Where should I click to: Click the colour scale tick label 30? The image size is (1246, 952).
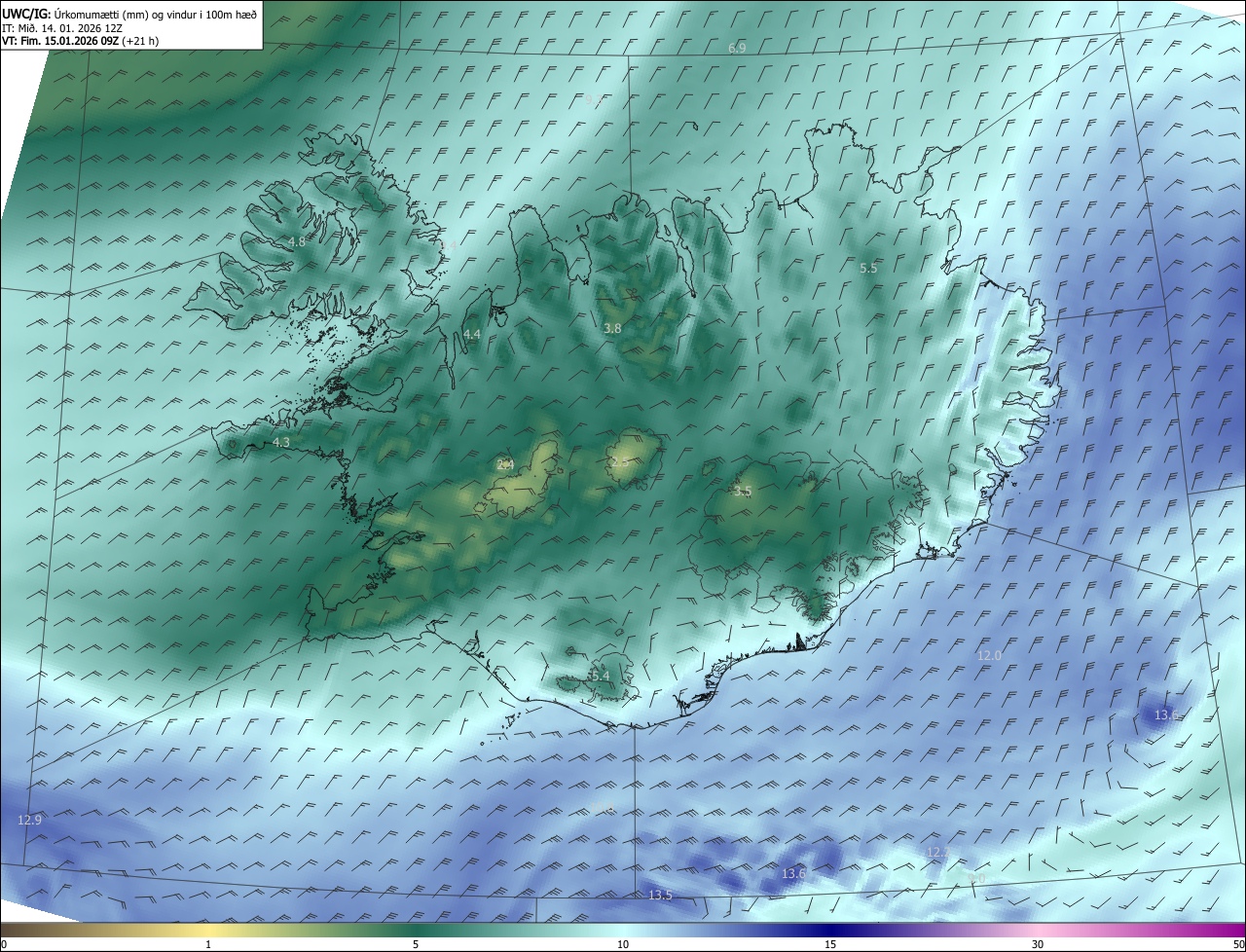(1038, 944)
